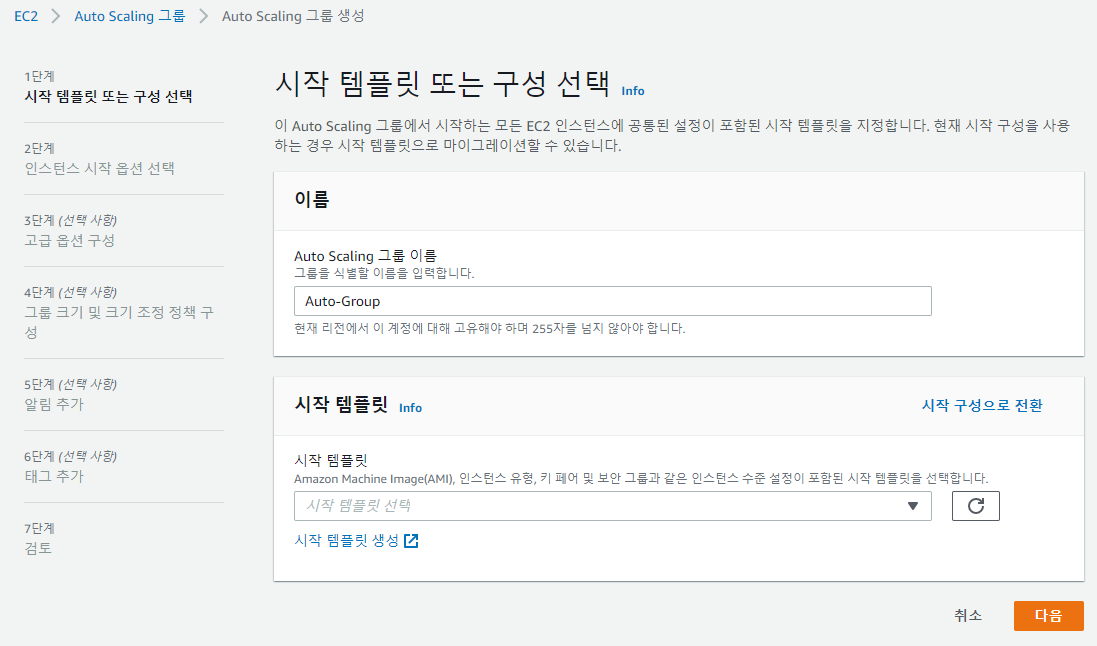
Task: Click the orange 다음 button
Action: click(x=1048, y=616)
